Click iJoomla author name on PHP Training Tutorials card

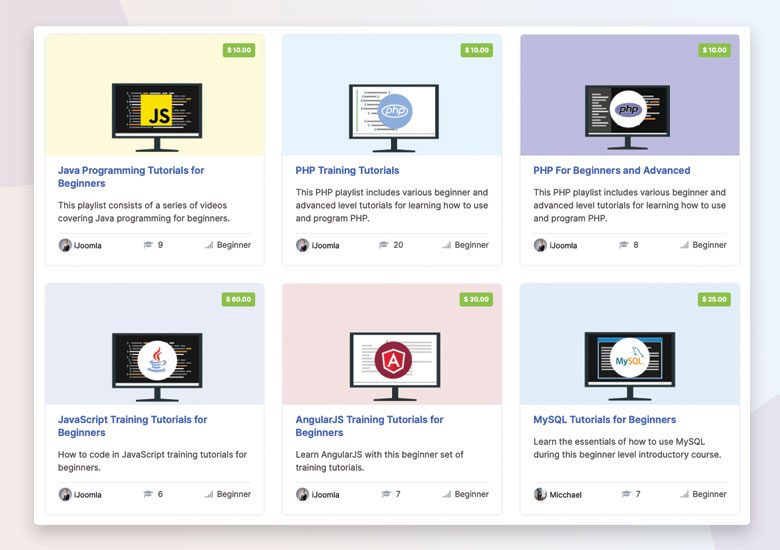click(x=325, y=245)
